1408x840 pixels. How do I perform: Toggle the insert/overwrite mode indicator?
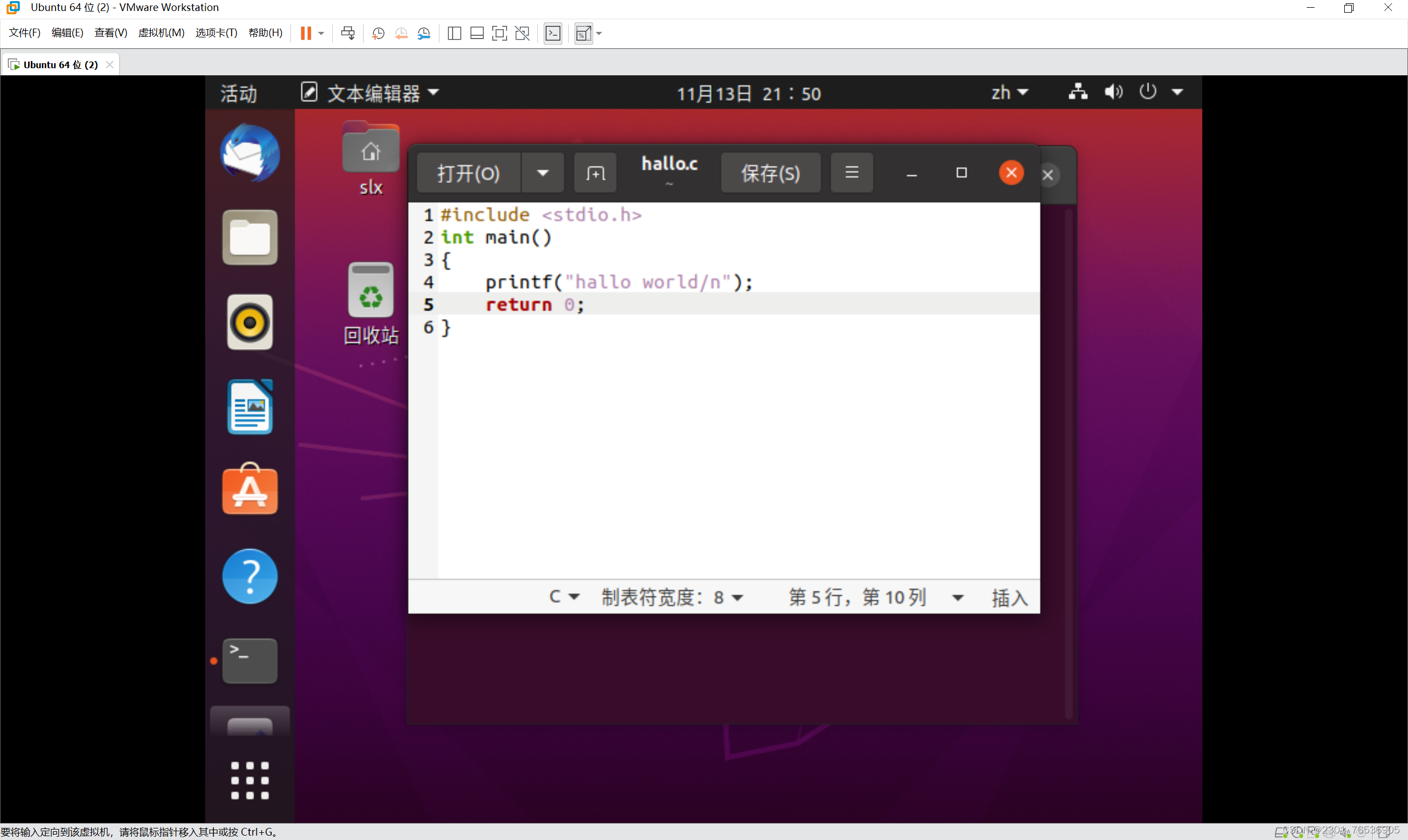1009,598
